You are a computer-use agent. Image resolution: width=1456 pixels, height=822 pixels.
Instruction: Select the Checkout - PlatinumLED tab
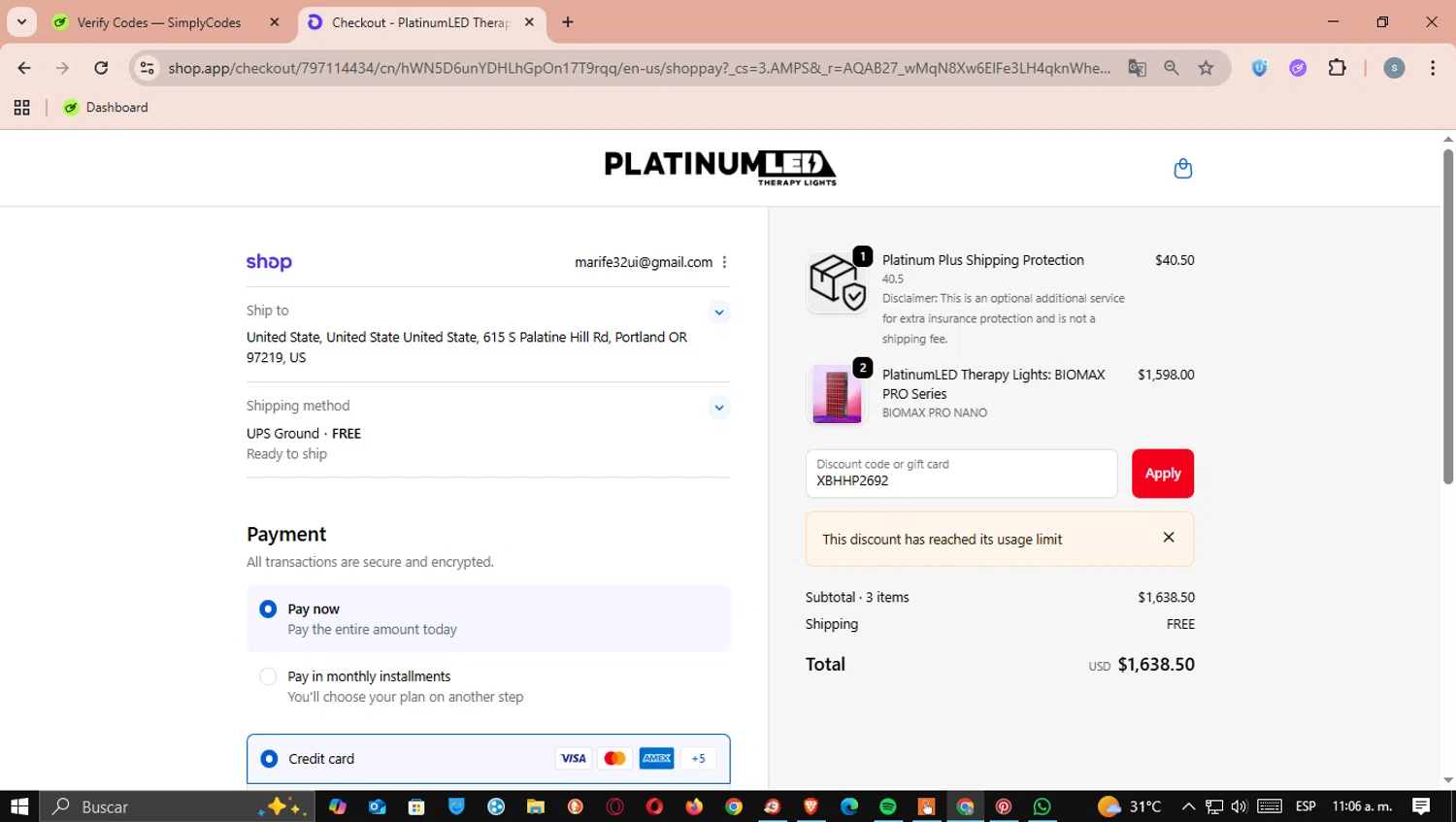(x=421, y=22)
